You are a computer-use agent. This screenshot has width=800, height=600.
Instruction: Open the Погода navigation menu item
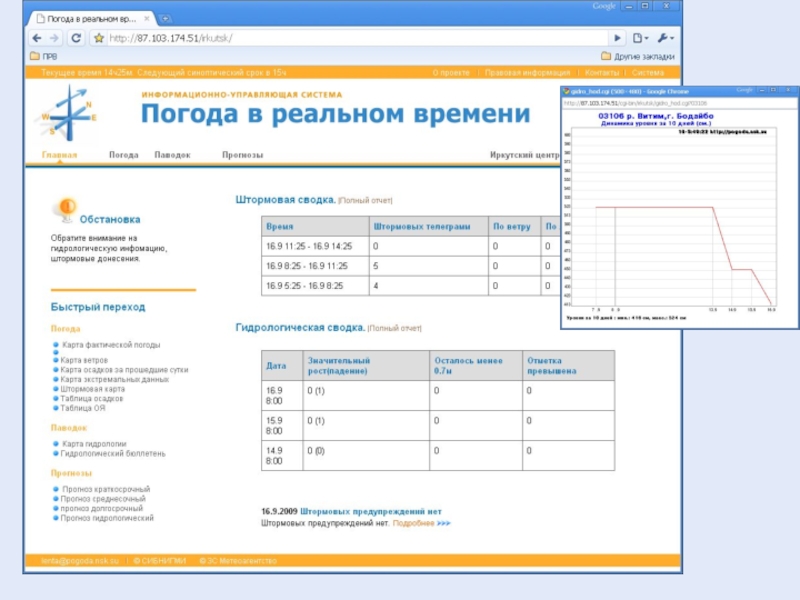tap(123, 155)
